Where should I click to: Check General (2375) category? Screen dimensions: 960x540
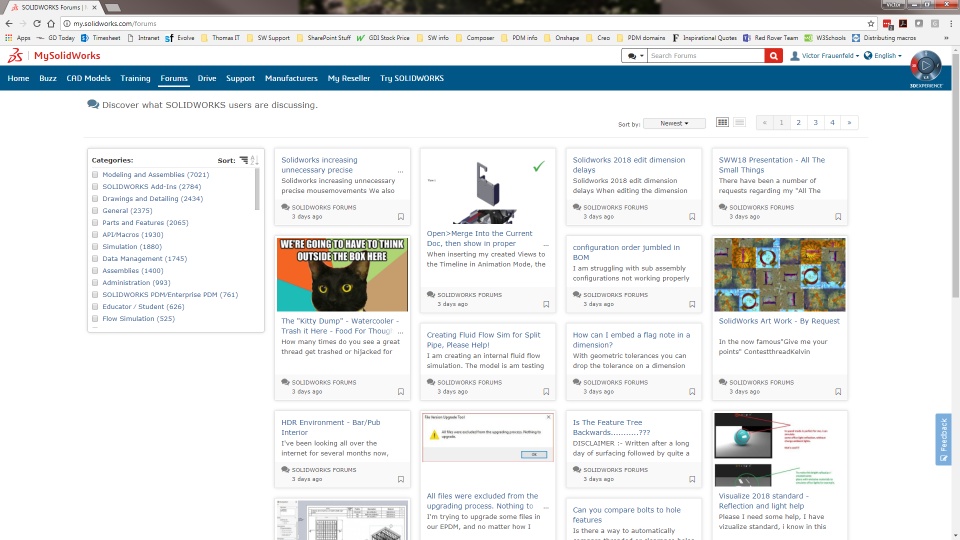pos(95,211)
